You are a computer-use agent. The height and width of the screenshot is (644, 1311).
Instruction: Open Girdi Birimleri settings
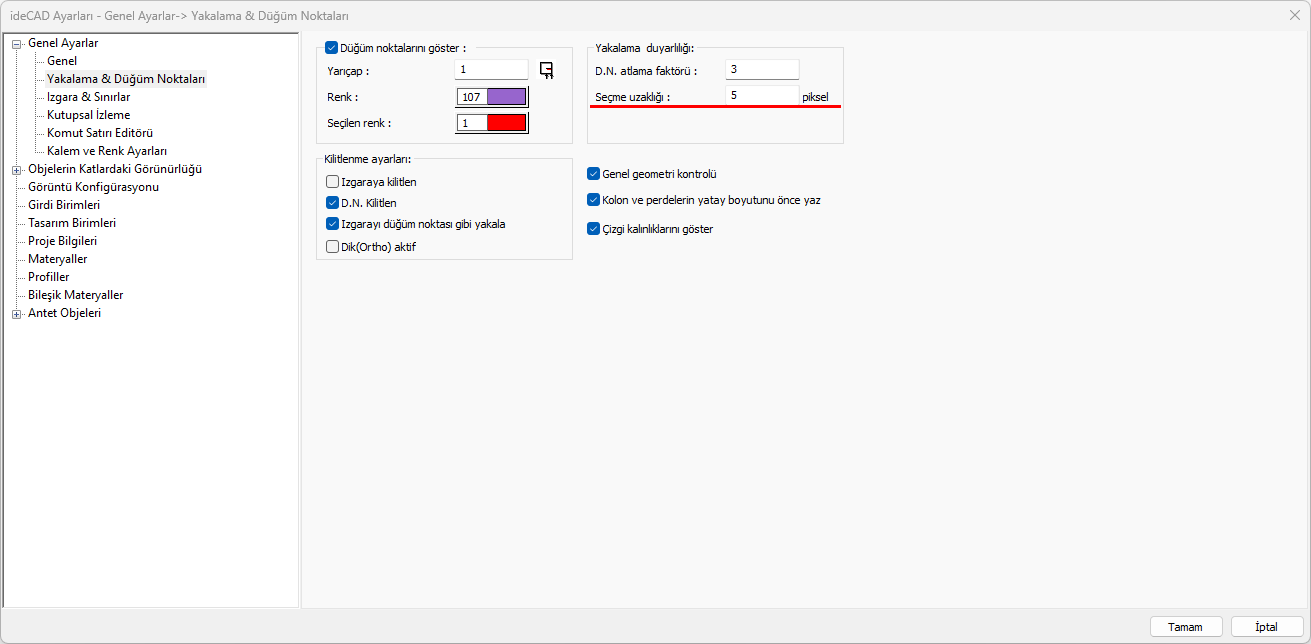point(64,205)
